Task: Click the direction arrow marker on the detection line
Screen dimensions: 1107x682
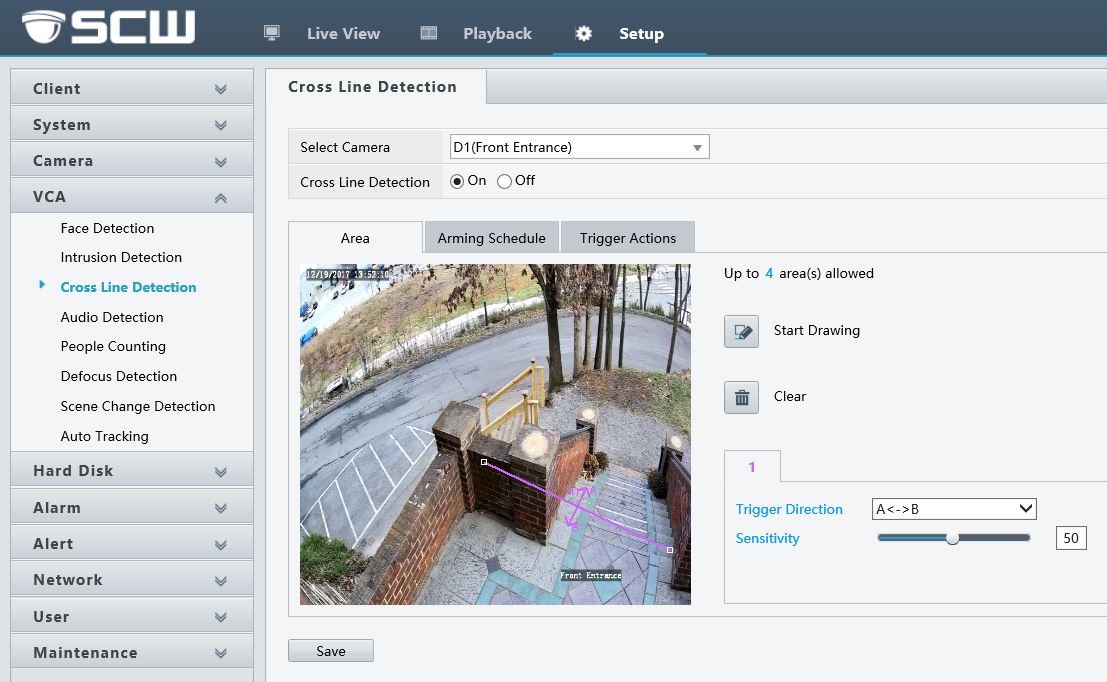Action: [x=577, y=506]
